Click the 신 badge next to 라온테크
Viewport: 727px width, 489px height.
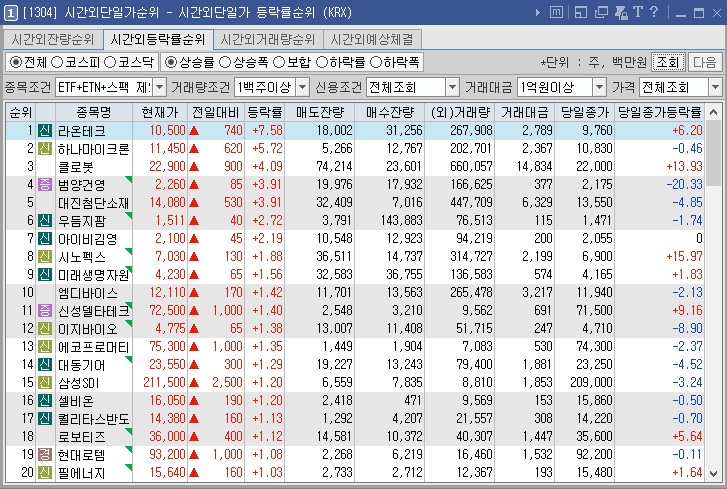click(x=45, y=131)
